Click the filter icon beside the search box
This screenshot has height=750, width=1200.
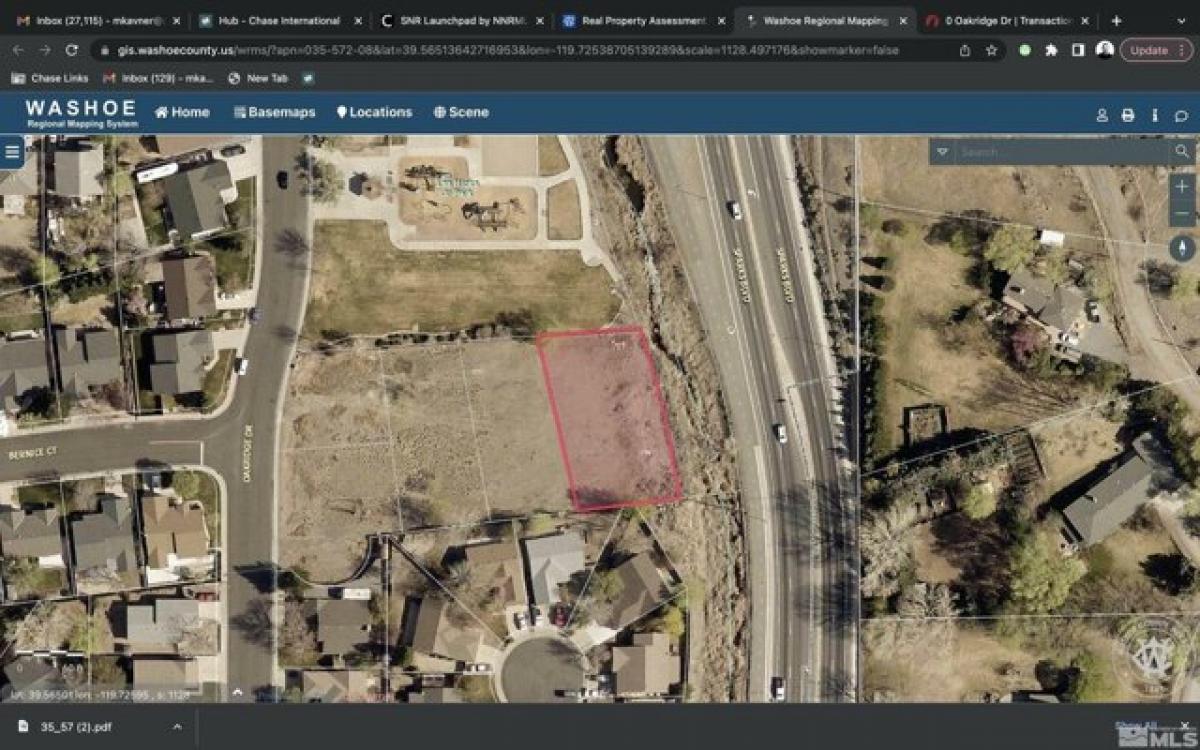tap(941, 152)
